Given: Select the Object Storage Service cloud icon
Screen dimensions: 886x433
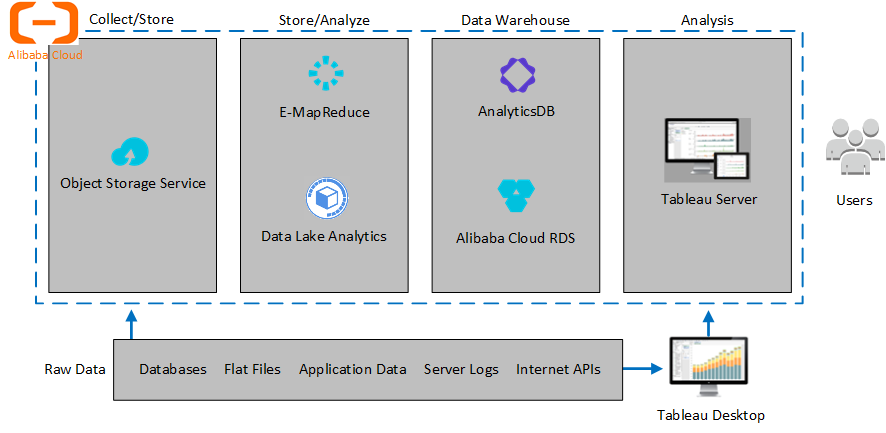Looking at the screenshot, I should pyautogui.click(x=131, y=152).
